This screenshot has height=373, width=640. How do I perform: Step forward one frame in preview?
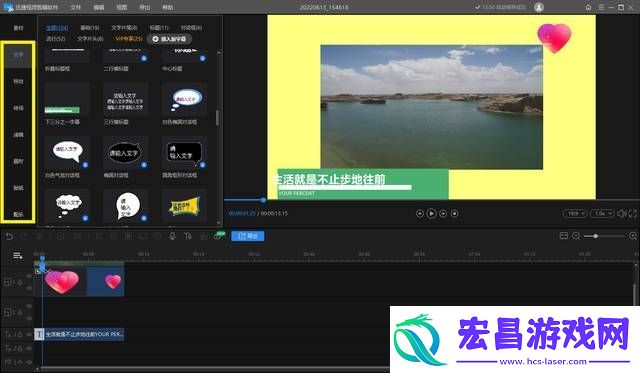(443, 213)
